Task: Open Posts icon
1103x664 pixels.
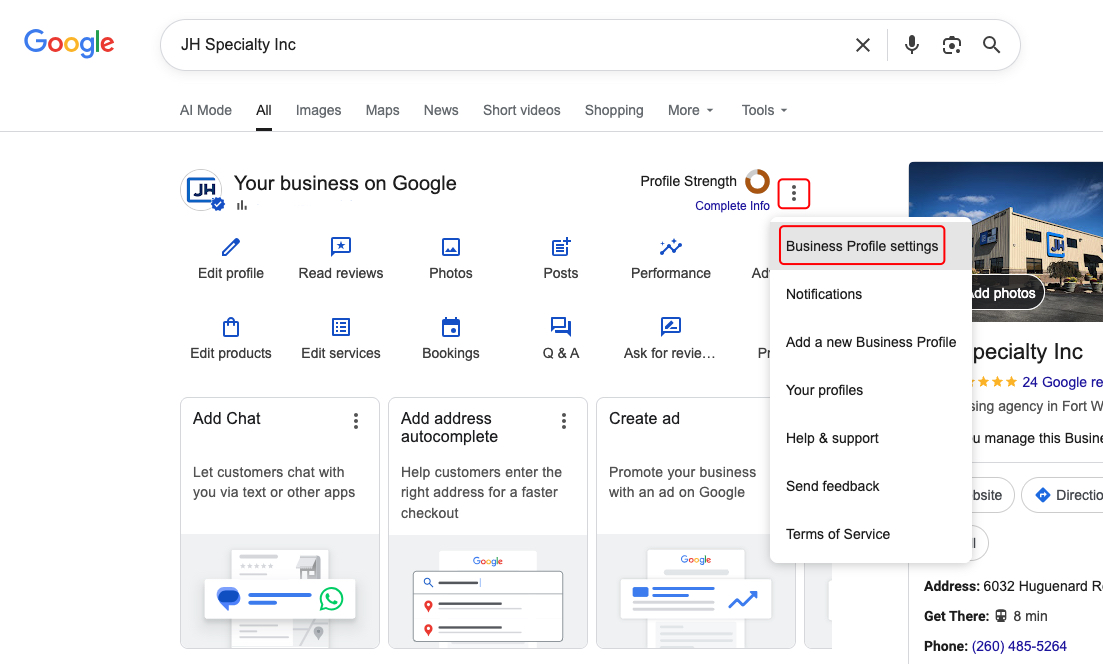Action: pos(561,247)
